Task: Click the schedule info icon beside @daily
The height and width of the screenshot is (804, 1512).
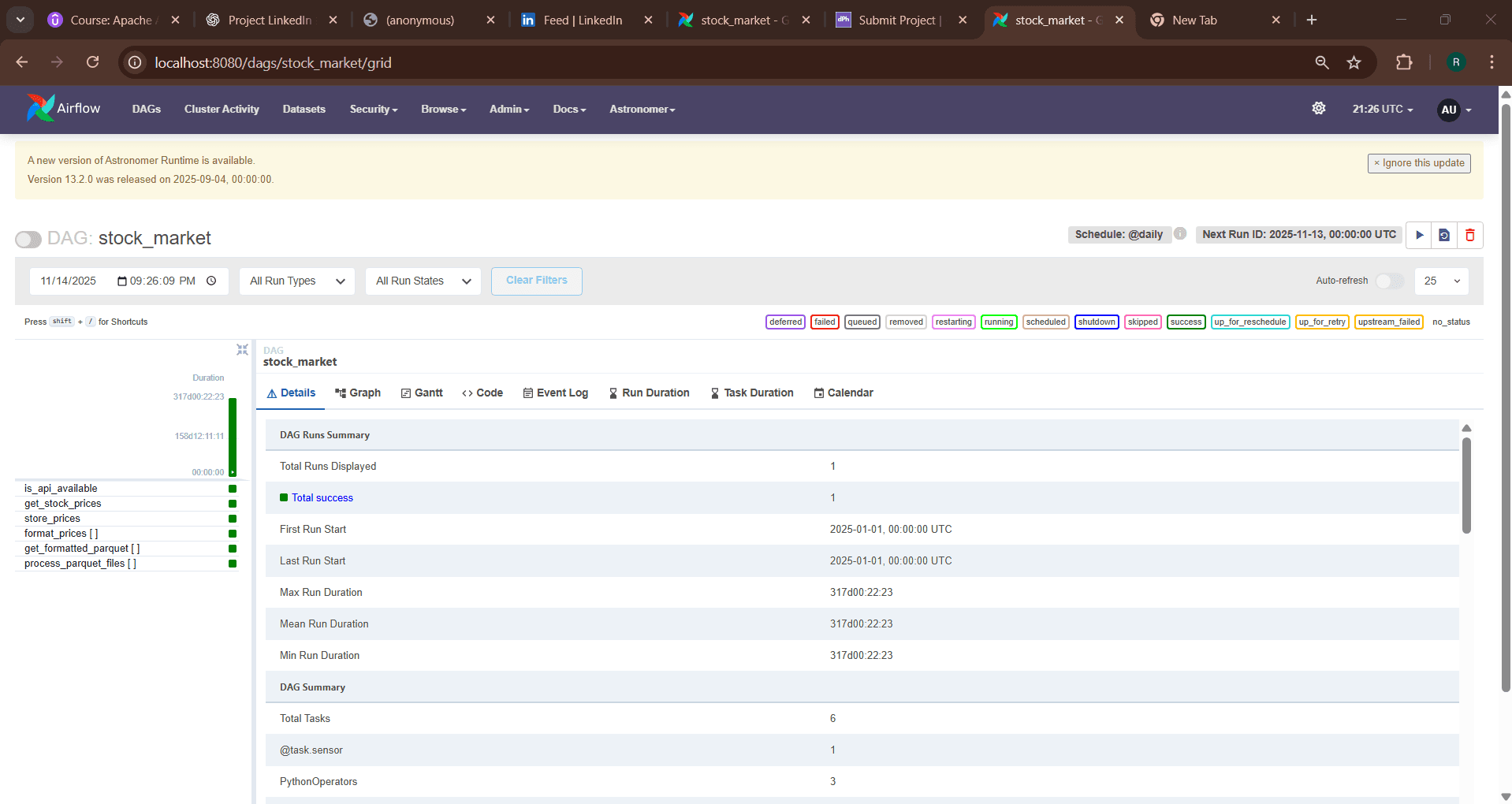Action: (x=1179, y=233)
